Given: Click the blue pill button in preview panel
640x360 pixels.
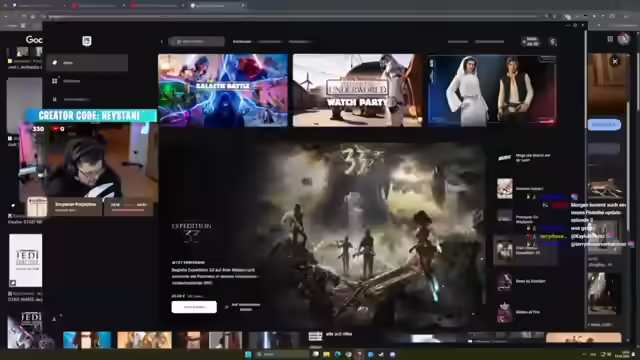Looking at the screenshot, I should click(604, 124).
